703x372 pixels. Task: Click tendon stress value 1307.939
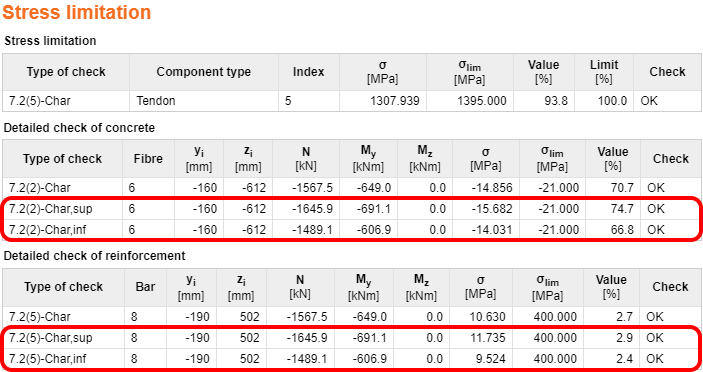coord(395,101)
